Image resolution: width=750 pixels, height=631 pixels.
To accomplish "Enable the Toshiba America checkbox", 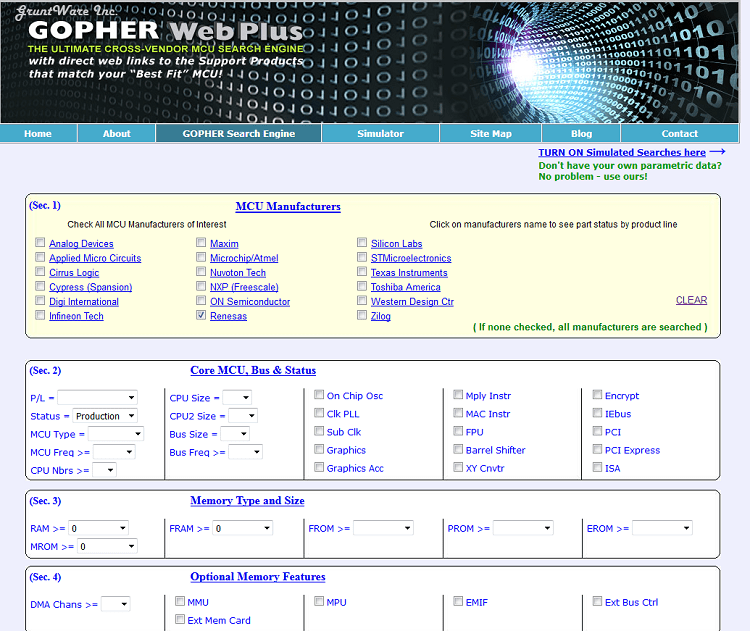I will 362,286.
